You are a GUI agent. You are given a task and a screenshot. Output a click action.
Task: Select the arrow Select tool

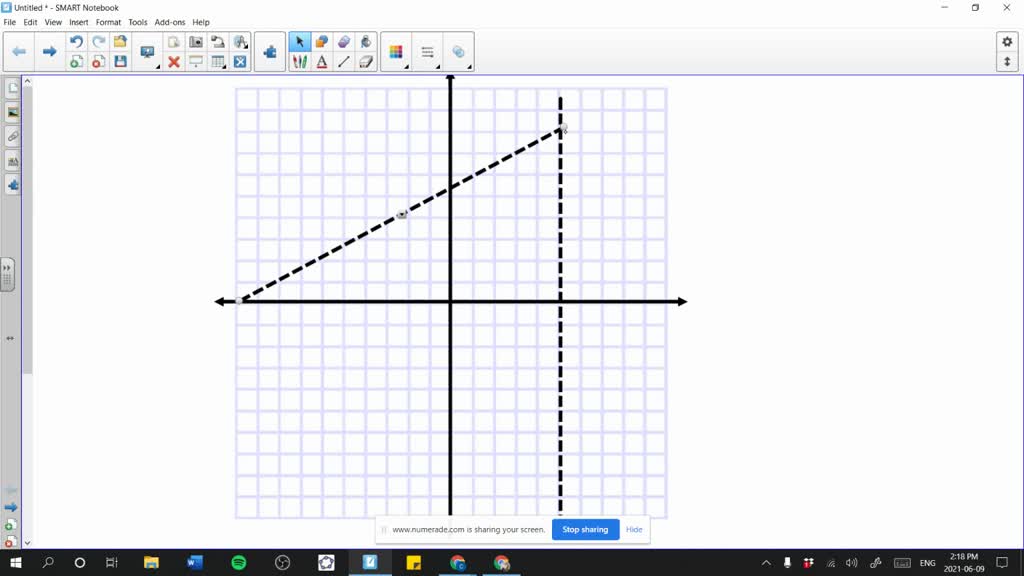coord(300,41)
